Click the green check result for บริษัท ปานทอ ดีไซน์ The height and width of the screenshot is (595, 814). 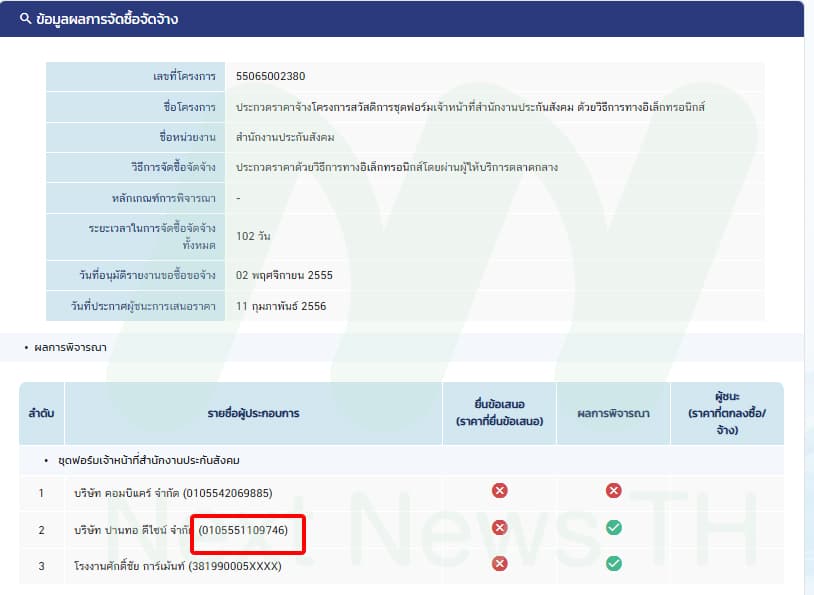pos(615,527)
